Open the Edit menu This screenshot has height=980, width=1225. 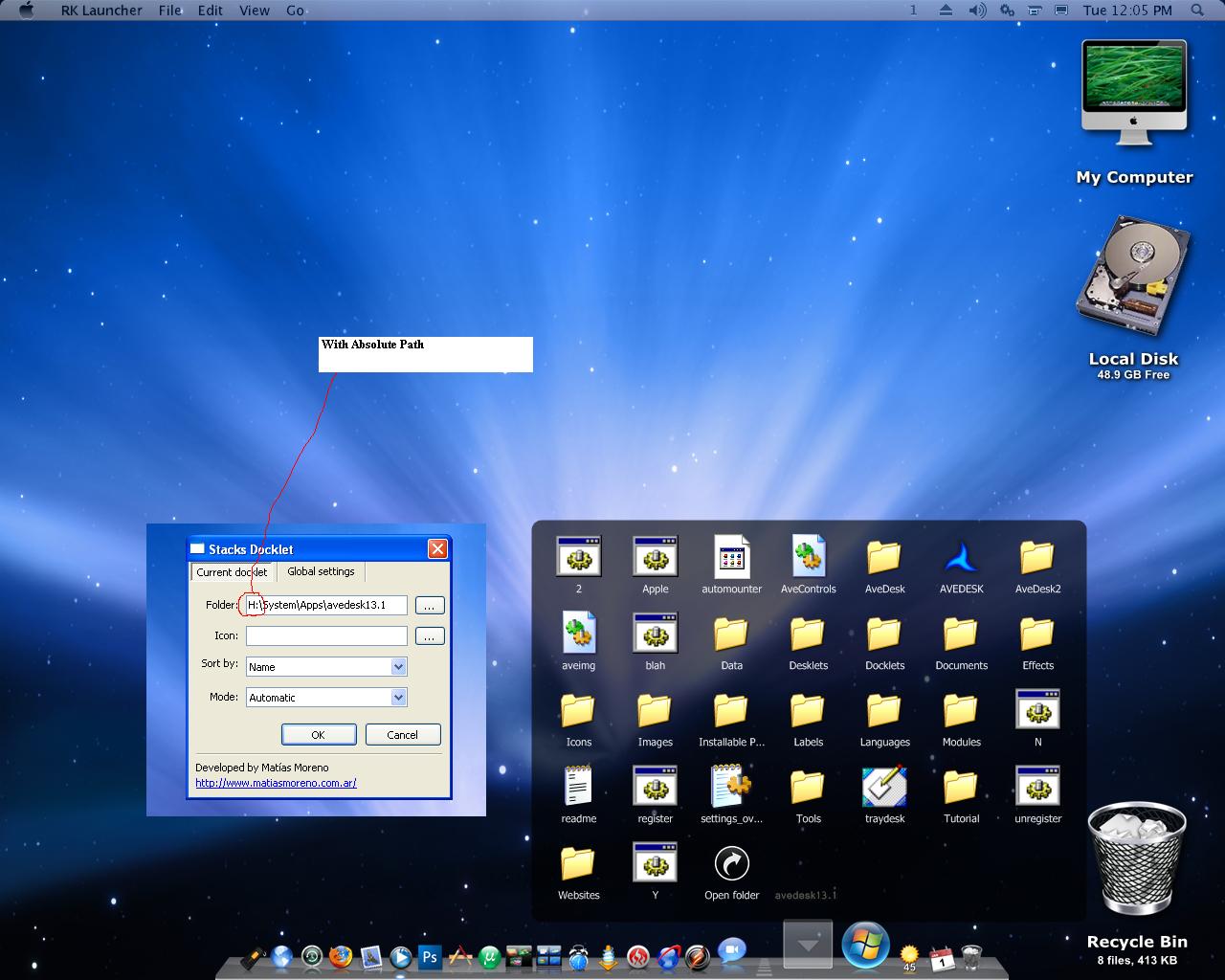click(x=211, y=11)
